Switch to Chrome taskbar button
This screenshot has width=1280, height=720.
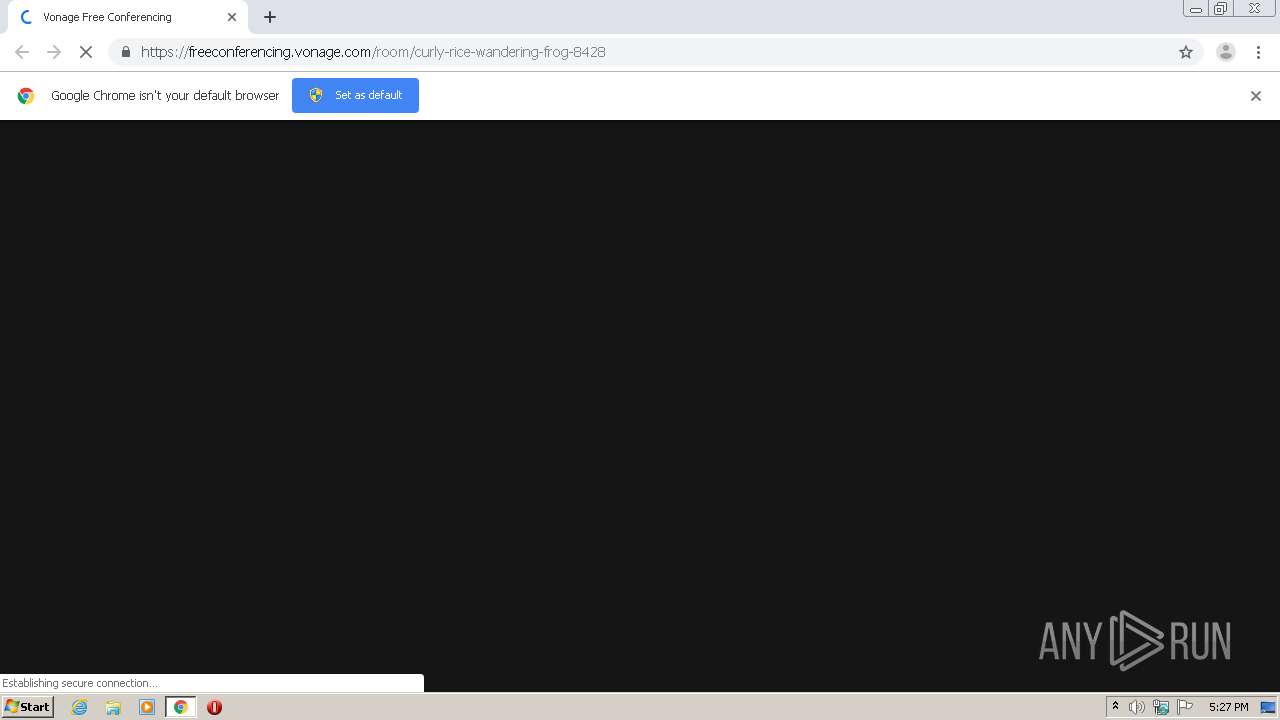pos(180,707)
